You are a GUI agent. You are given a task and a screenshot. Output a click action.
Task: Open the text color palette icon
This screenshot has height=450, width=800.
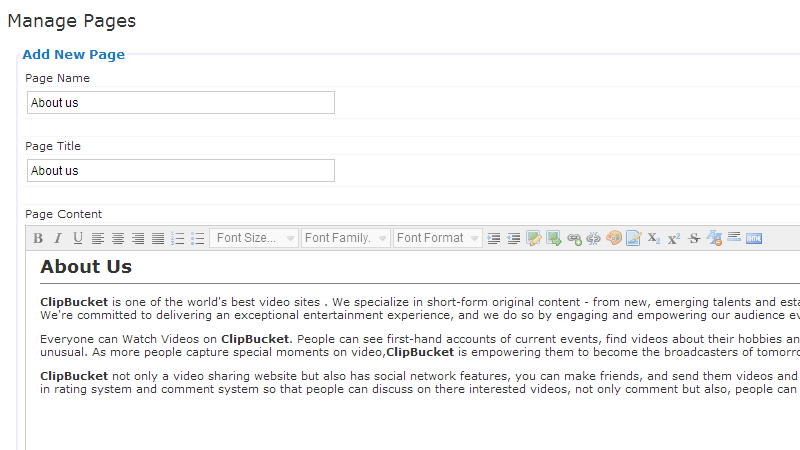click(x=614, y=238)
